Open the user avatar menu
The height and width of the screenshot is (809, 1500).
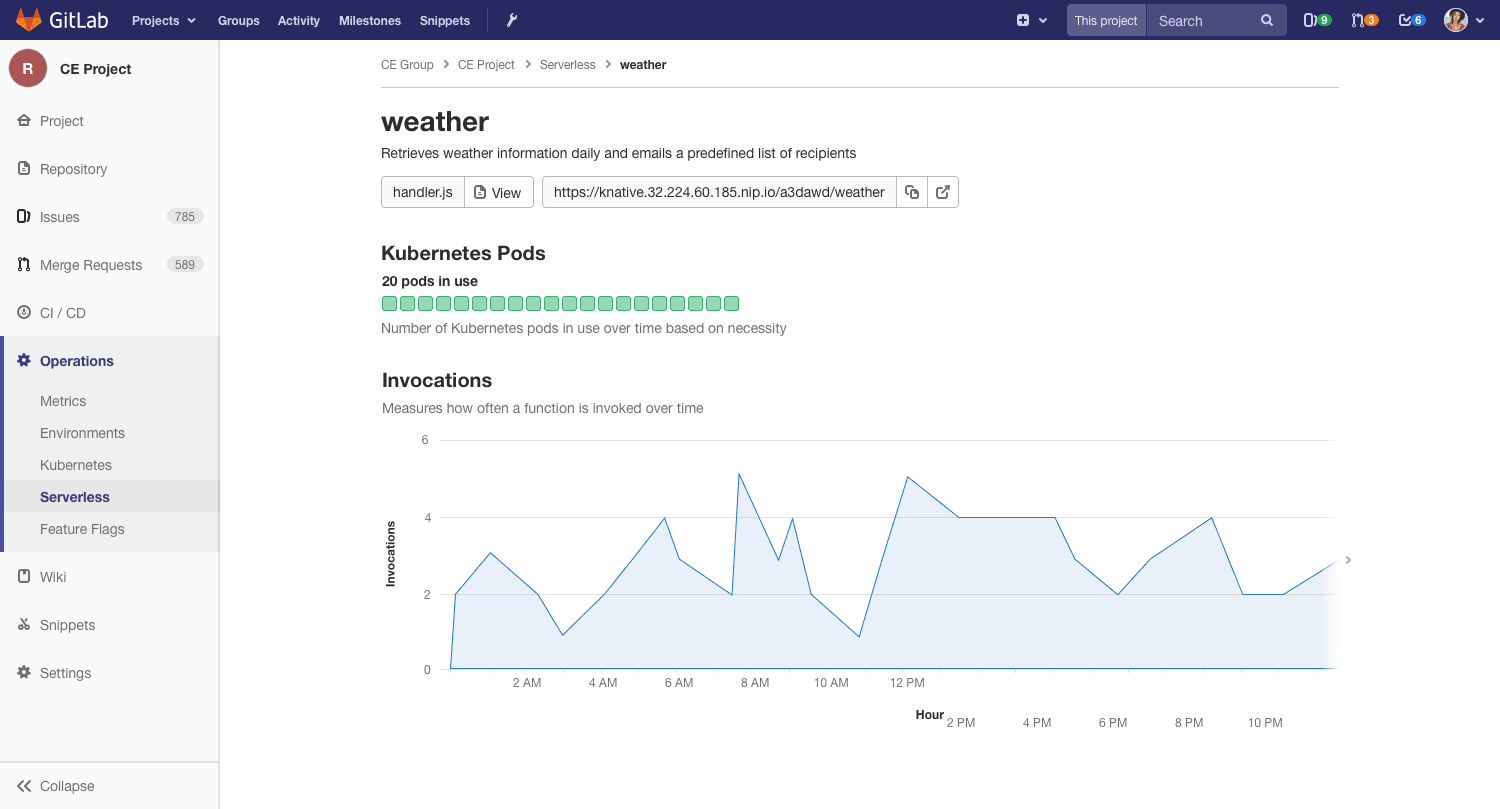pos(1457,20)
